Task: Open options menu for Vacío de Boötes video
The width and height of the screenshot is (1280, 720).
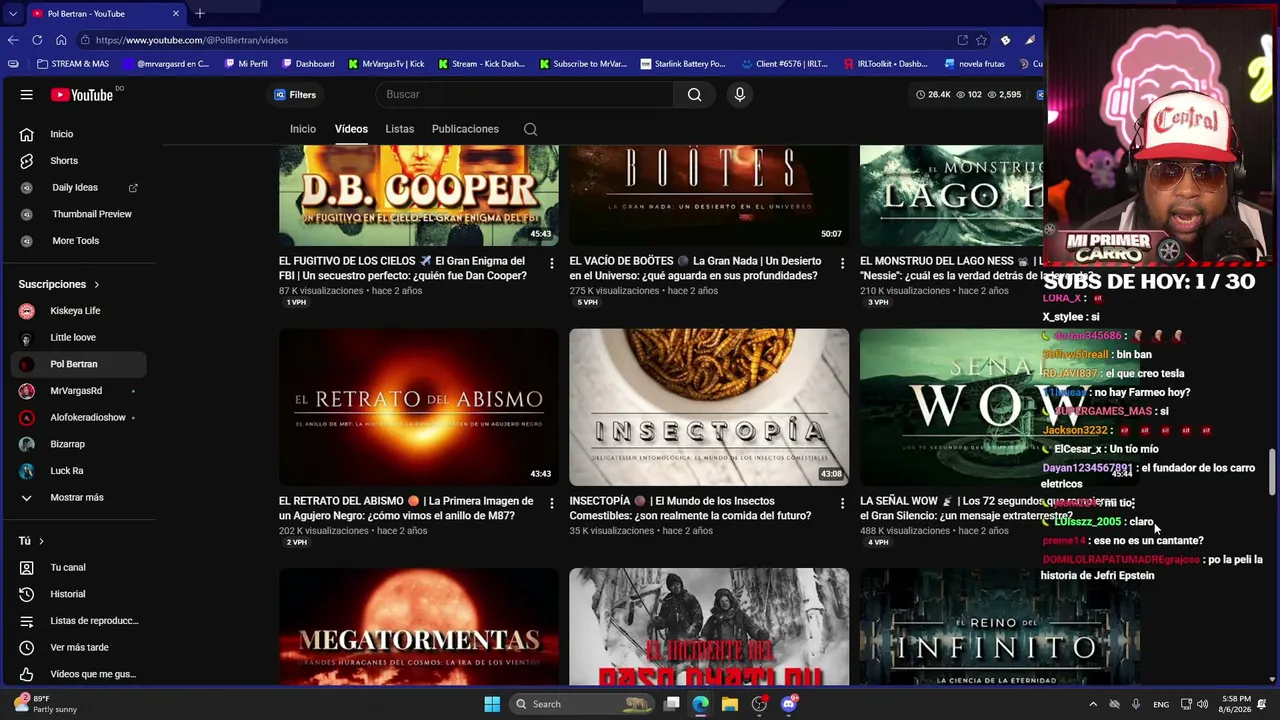Action: pyautogui.click(x=842, y=263)
